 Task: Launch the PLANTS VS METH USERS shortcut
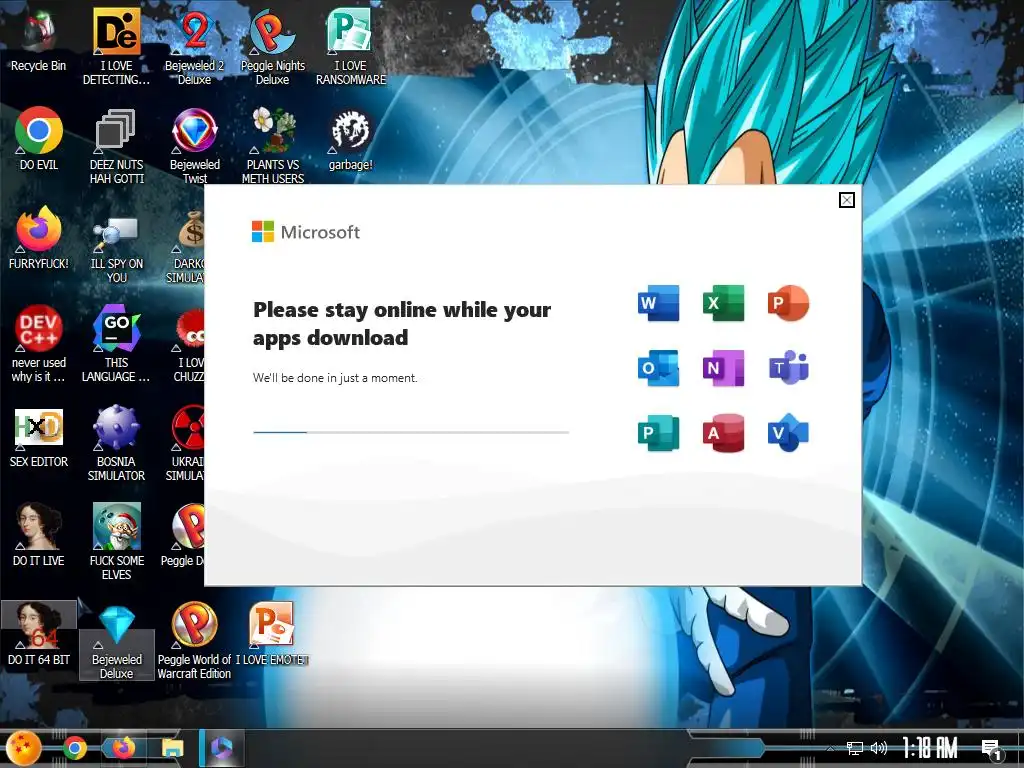[x=272, y=145]
